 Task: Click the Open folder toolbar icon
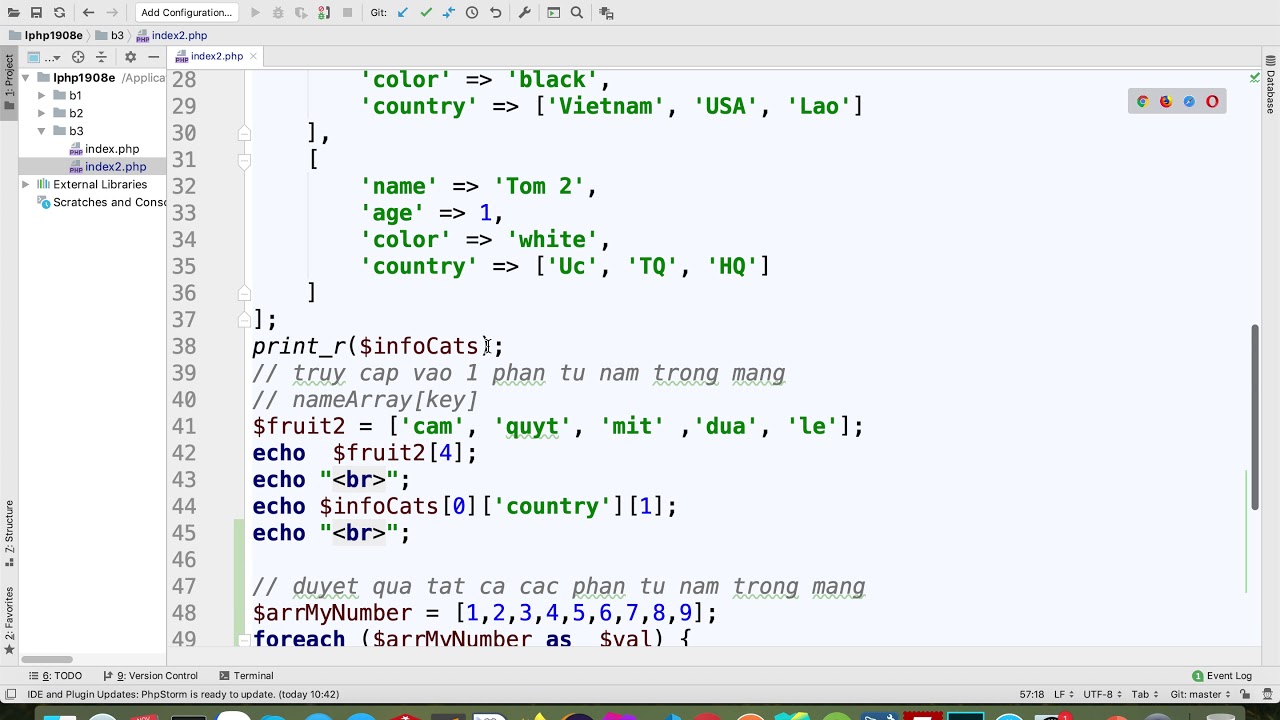[12, 13]
